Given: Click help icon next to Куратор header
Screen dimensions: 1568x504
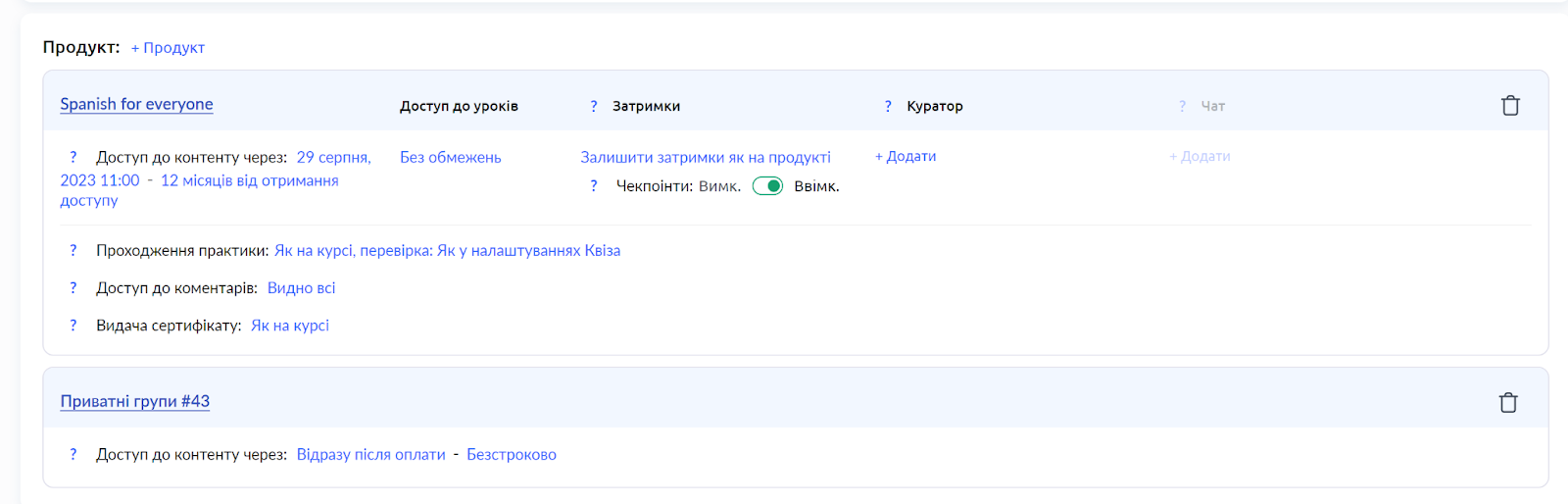Looking at the screenshot, I should point(888,106).
